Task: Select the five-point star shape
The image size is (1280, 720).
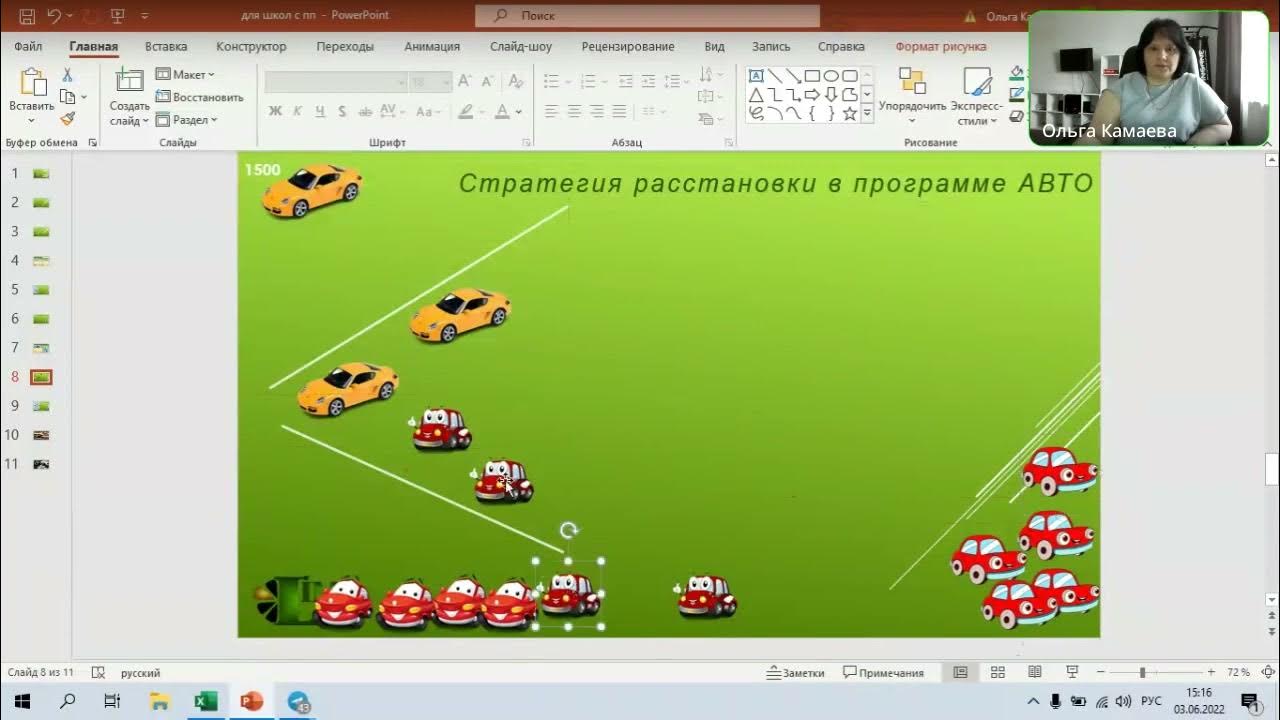Action: 849,114
